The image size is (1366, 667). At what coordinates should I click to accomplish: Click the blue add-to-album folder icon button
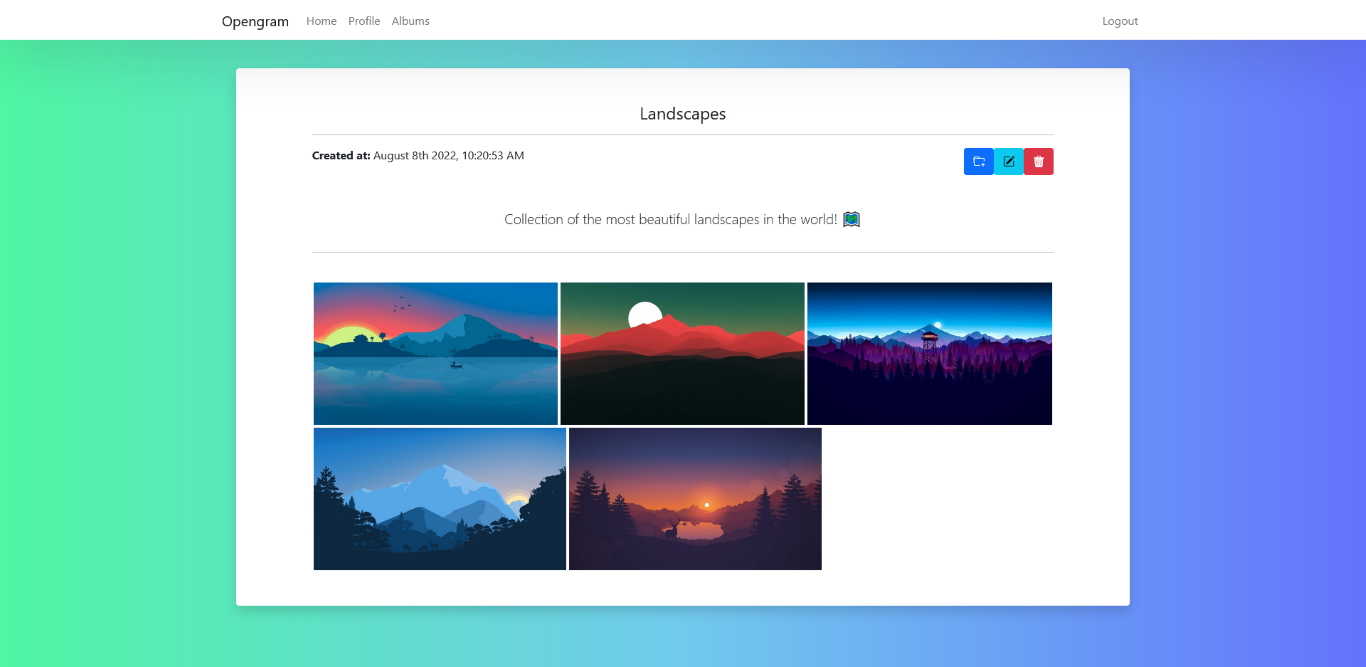pos(979,162)
